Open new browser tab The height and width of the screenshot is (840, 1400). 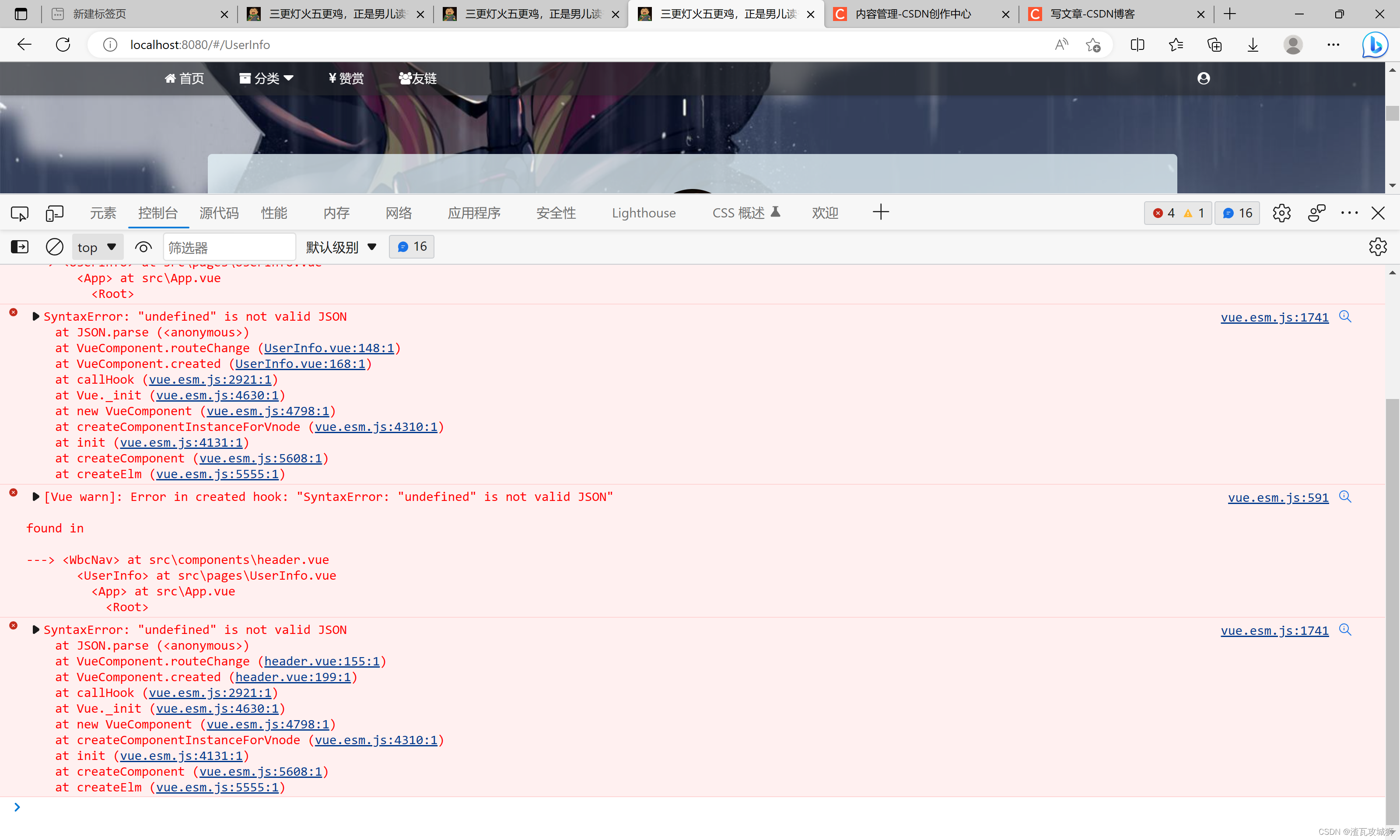[1229, 14]
